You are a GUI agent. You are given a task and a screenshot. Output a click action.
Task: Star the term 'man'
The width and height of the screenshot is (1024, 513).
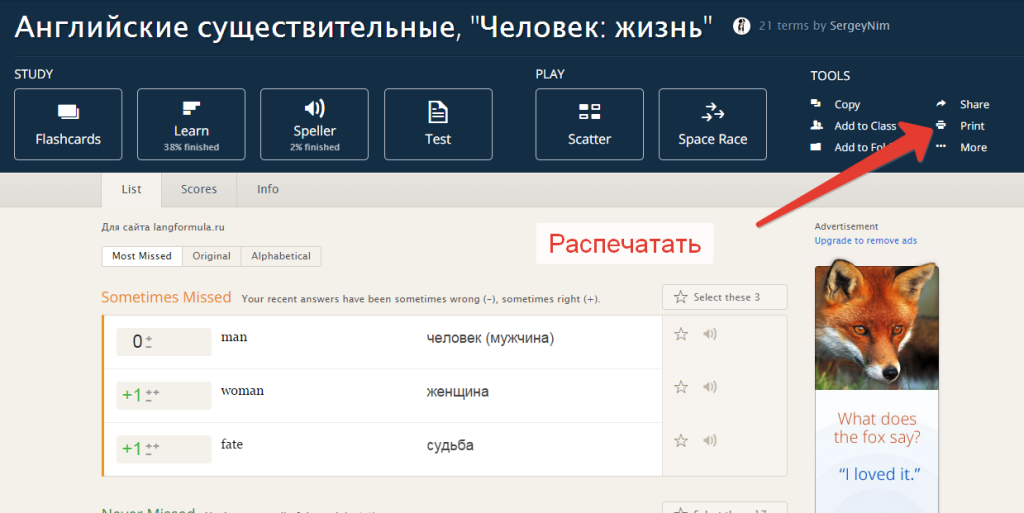click(681, 334)
